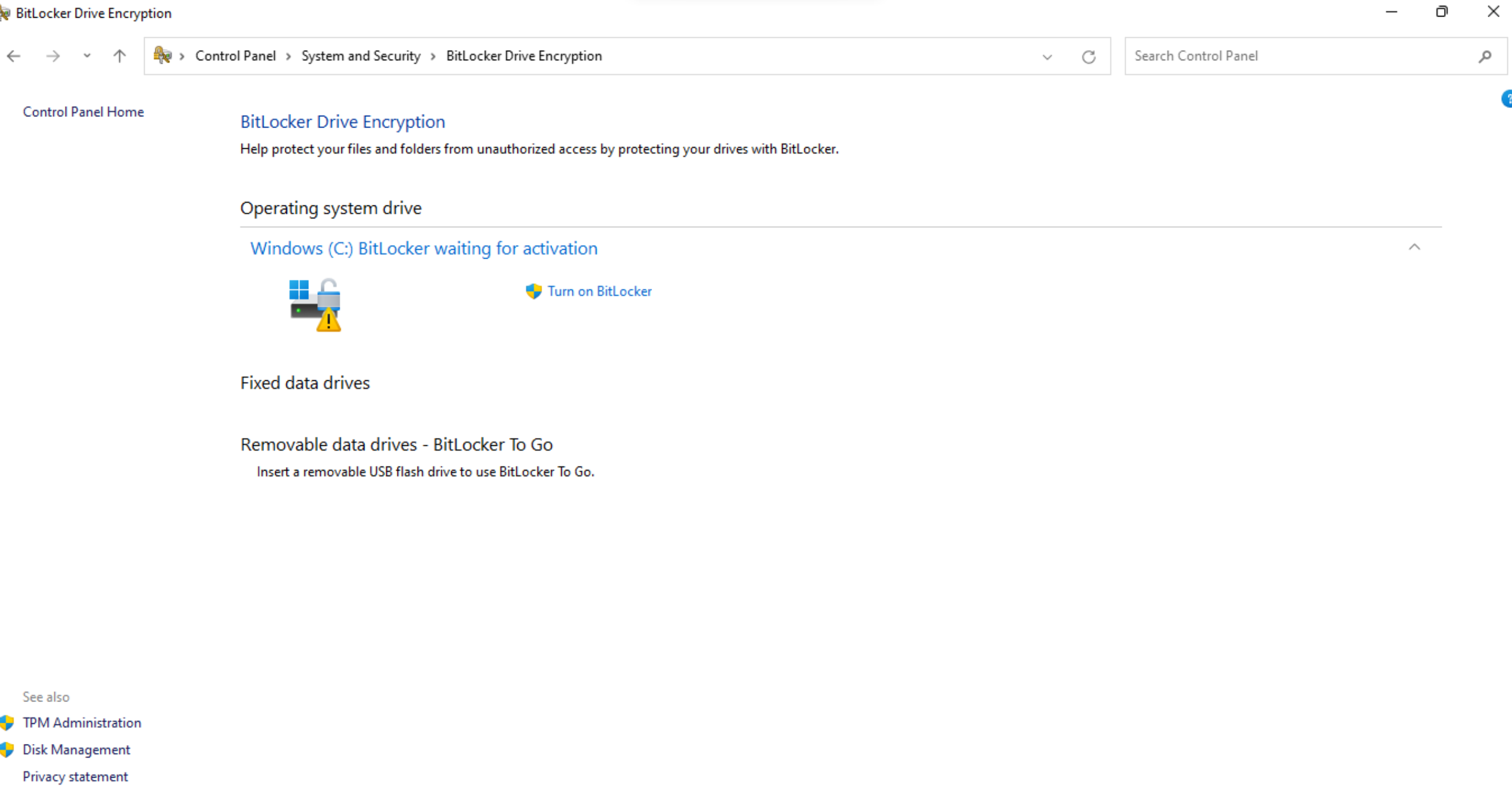Navigate to Control Panel breadcrumb
Screen dimensions: 1512x803
(x=235, y=56)
